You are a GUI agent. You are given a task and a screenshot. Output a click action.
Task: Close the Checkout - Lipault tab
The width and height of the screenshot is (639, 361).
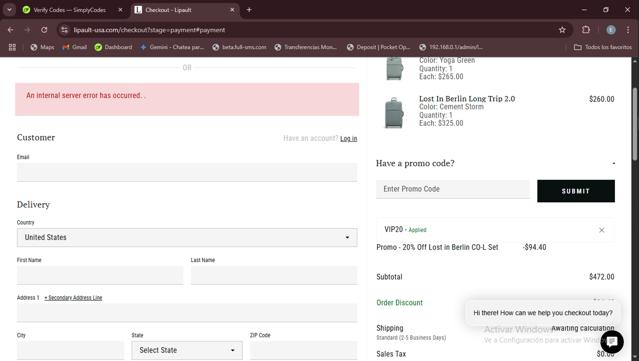pos(232,10)
